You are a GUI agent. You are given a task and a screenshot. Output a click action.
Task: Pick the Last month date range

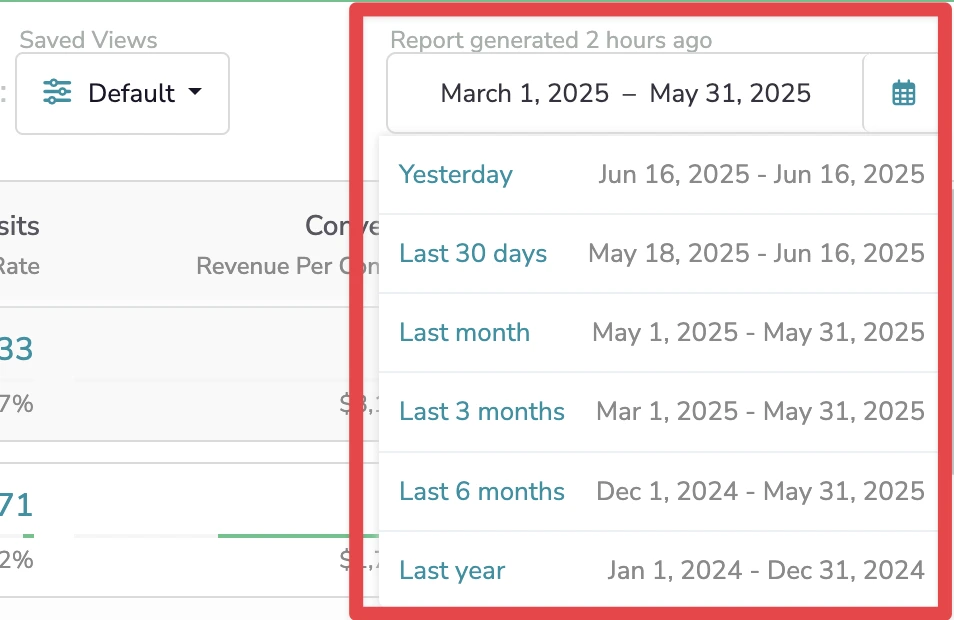click(464, 333)
